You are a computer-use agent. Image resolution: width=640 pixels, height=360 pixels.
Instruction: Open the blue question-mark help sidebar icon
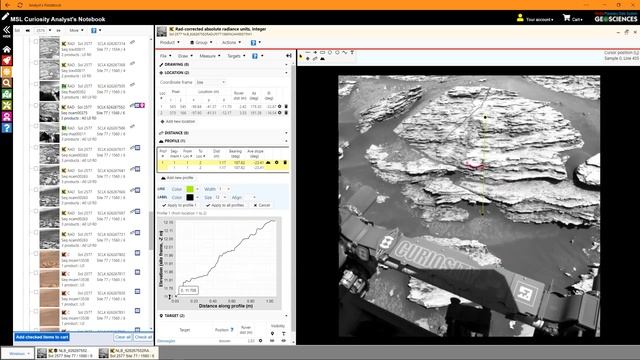(7, 128)
